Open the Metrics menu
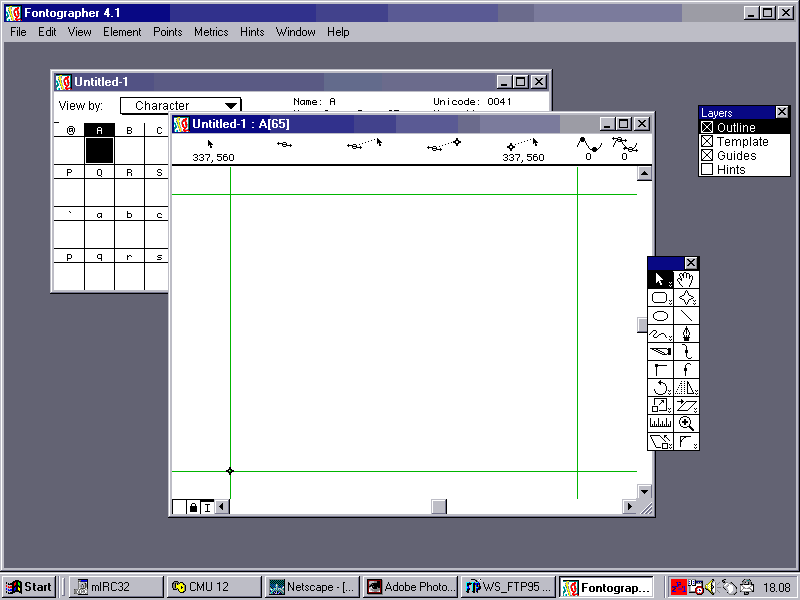The image size is (800, 600). pyautogui.click(x=211, y=32)
